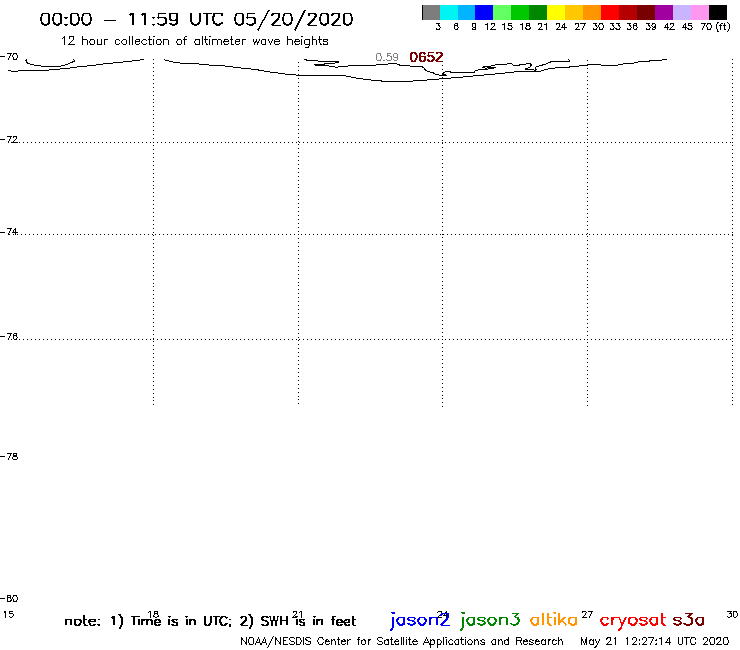
Task: Click the red 'cryosat' satellite label
Action: [x=633, y=621]
